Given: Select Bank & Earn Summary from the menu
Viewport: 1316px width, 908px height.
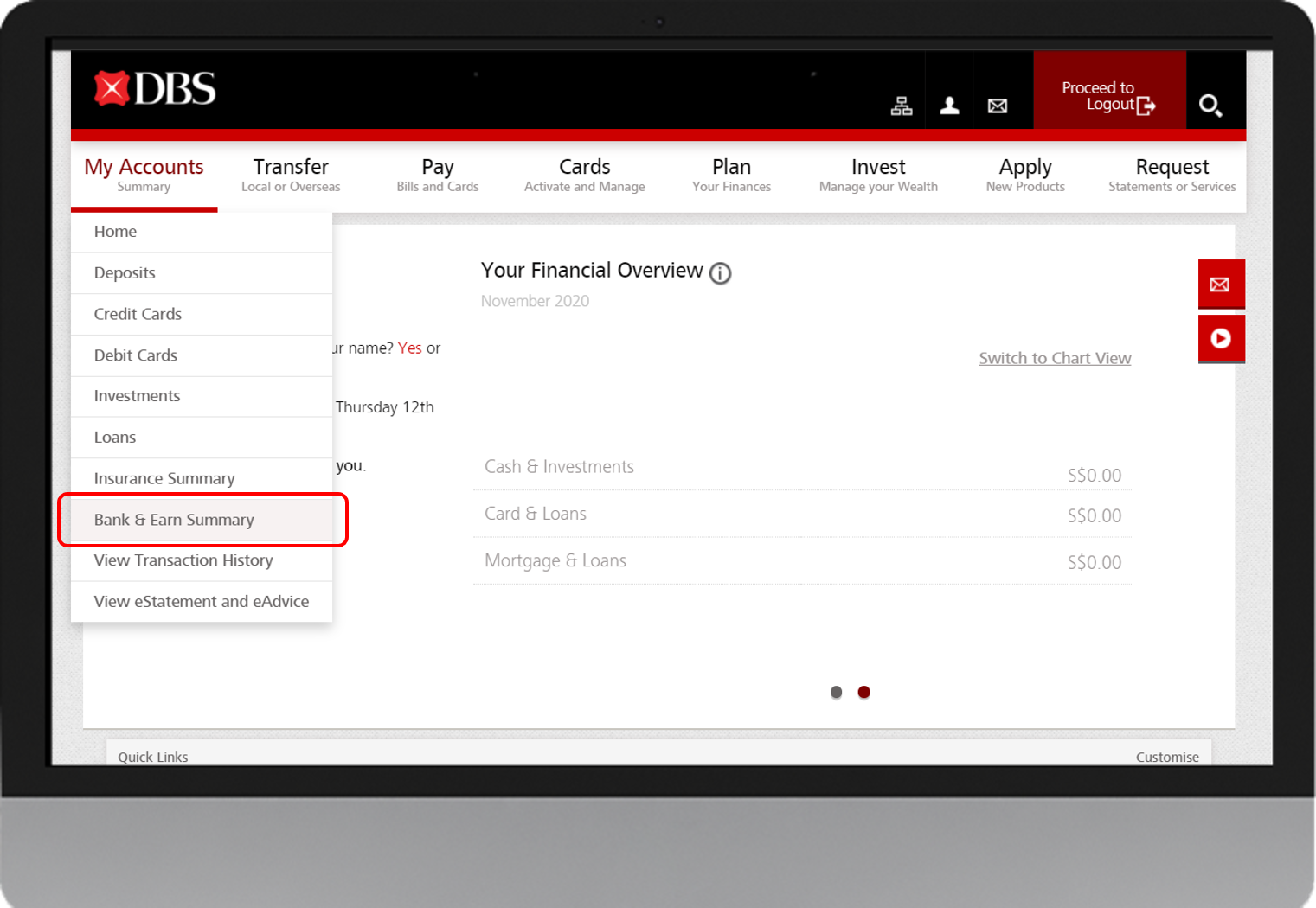Looking at the screenshot, I should tap(174, 519).
